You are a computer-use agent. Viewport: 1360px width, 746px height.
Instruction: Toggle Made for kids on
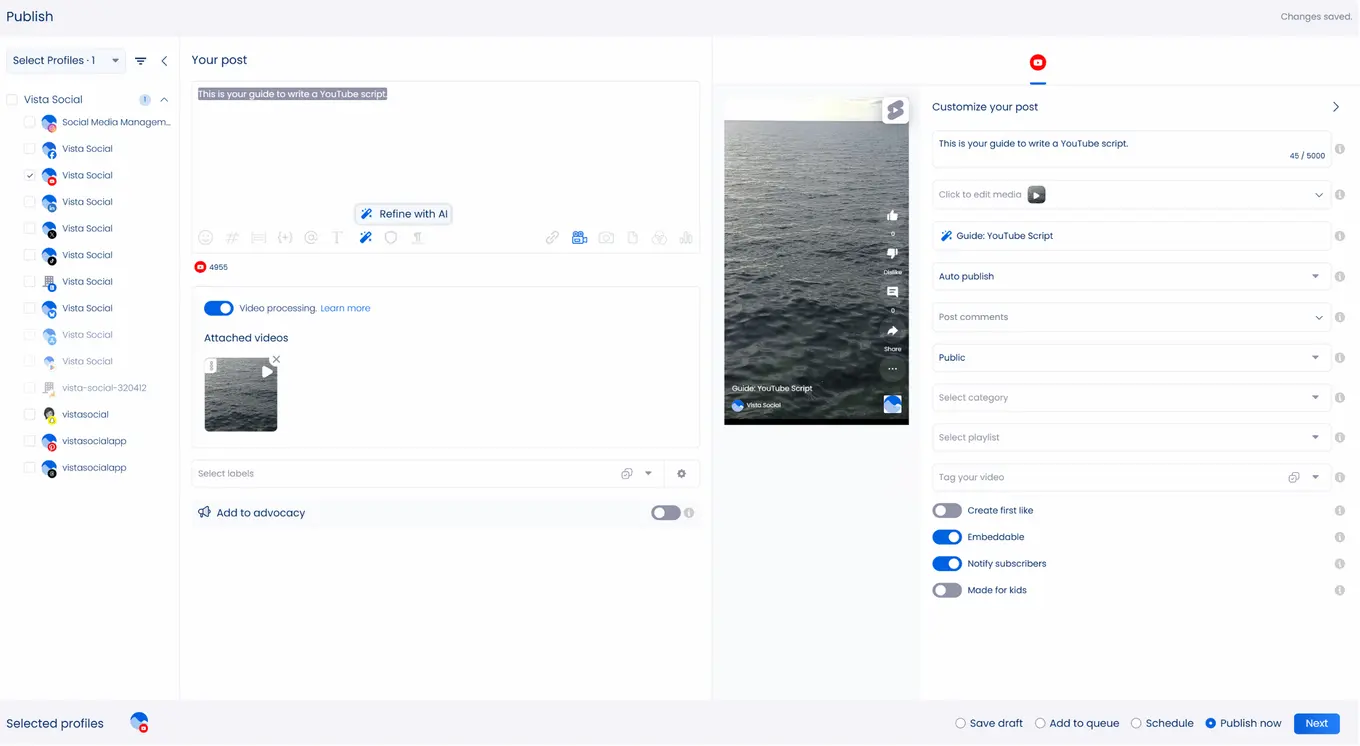pyautogui.click(x=946, y=591)
